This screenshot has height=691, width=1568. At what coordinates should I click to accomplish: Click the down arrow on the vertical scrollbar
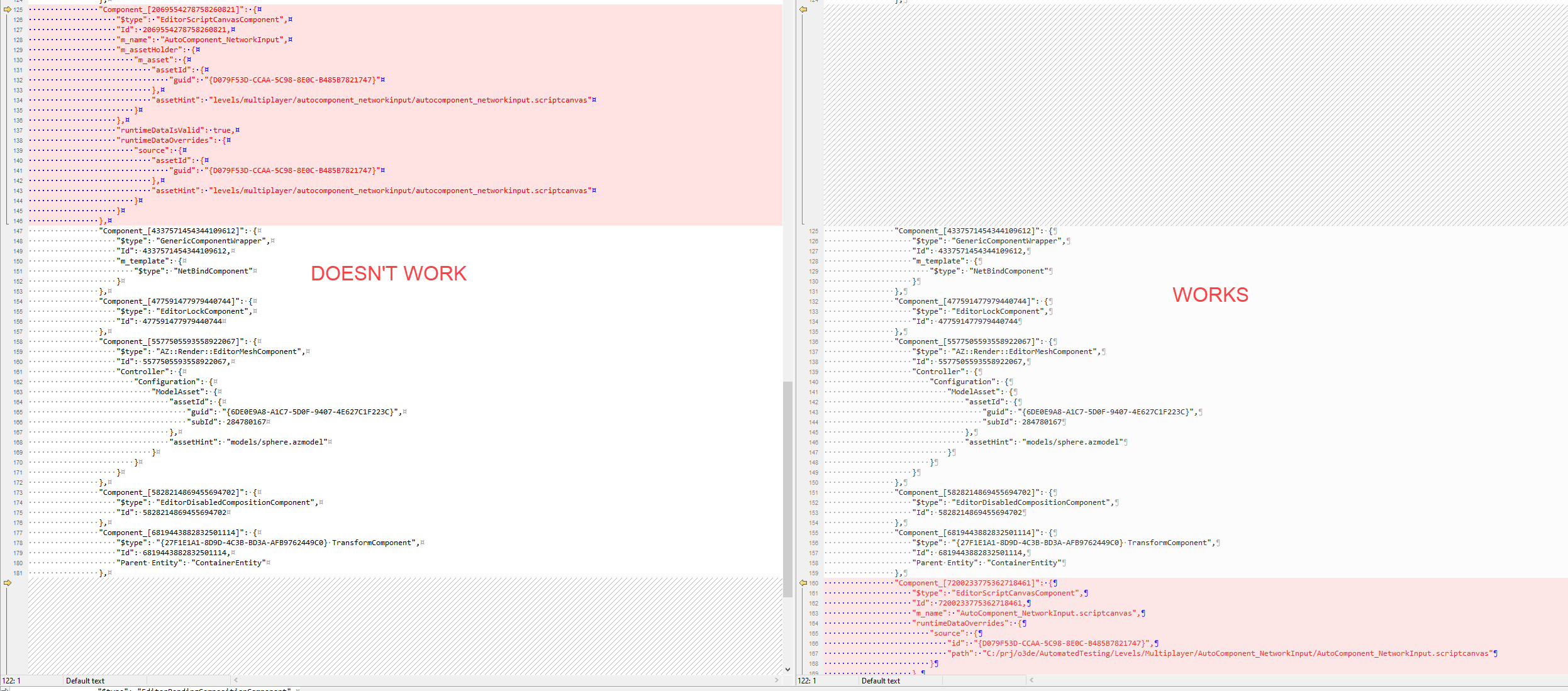click(x=788, y=669)
